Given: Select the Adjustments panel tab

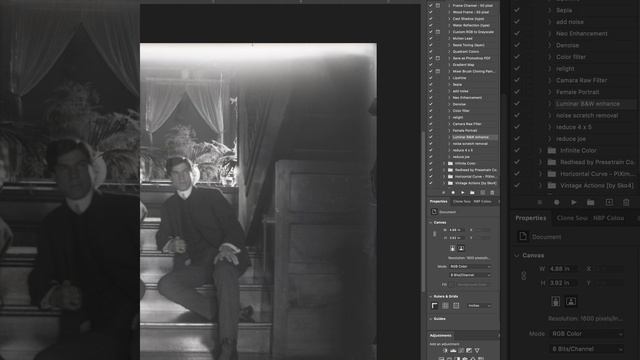Looking at the screenshot, I should pos(441,336).
